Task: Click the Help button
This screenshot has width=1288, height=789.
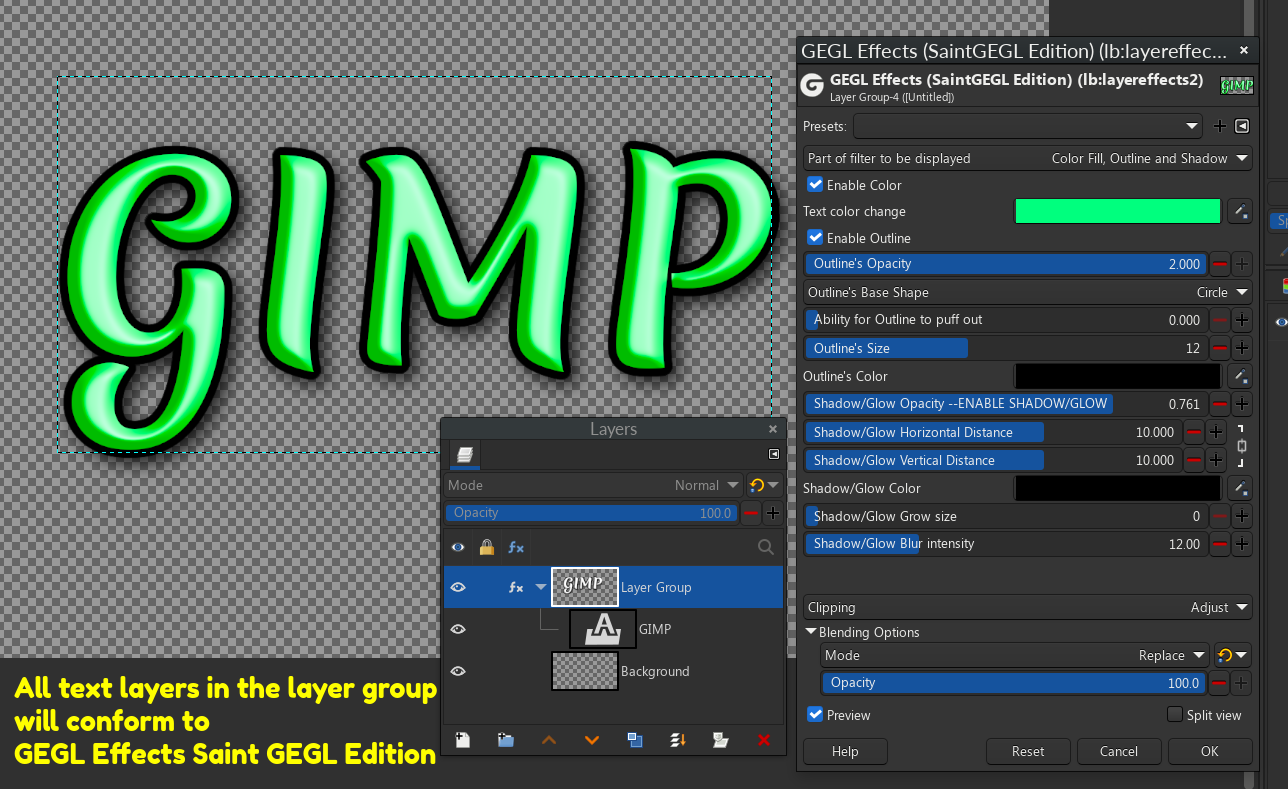Action: point(845,751)
